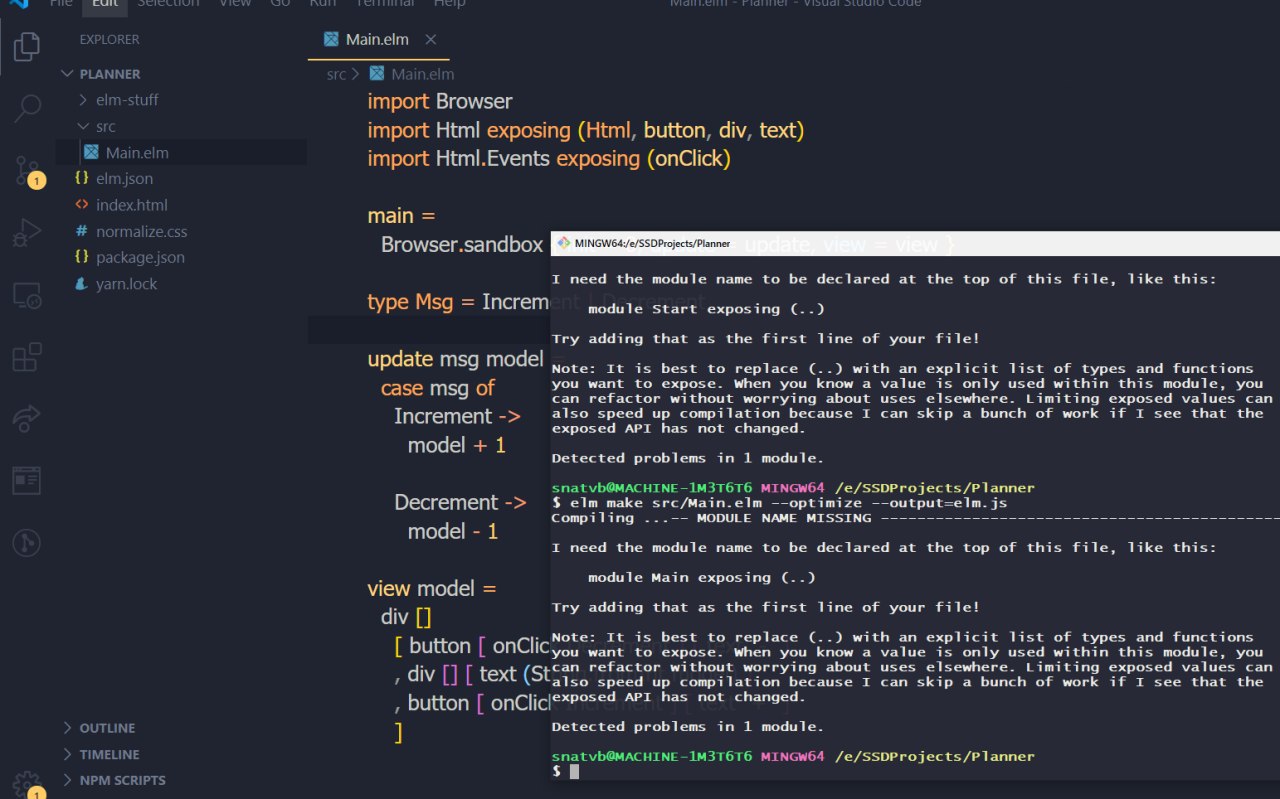The image size is (1280, 799).
Task: Click the 'Decrement ->' case branch line
Action: (460, 502)
